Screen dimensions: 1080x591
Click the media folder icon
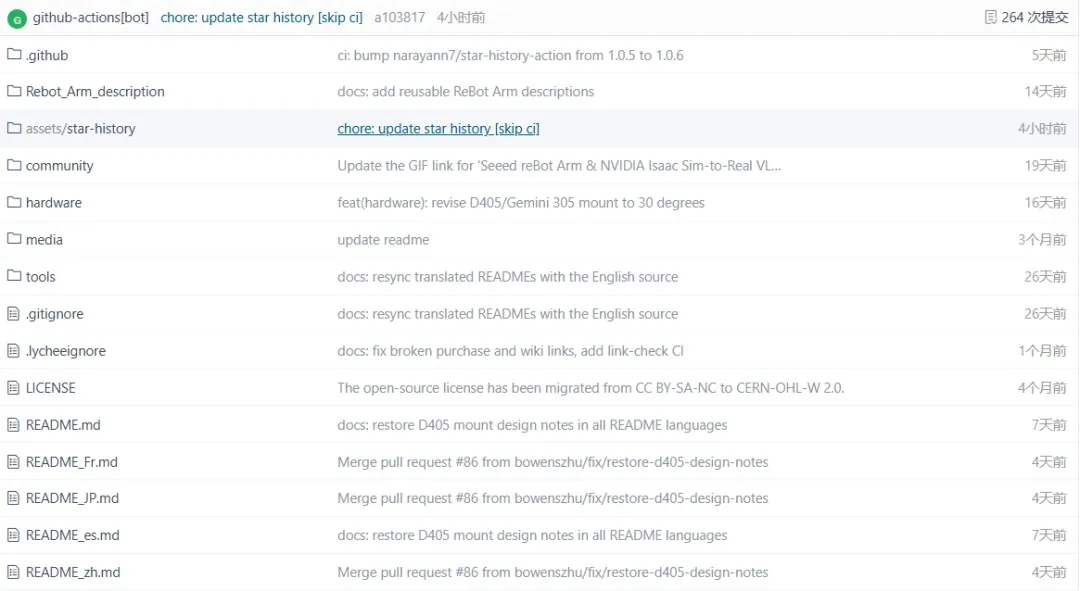click(x=14, y=238)
